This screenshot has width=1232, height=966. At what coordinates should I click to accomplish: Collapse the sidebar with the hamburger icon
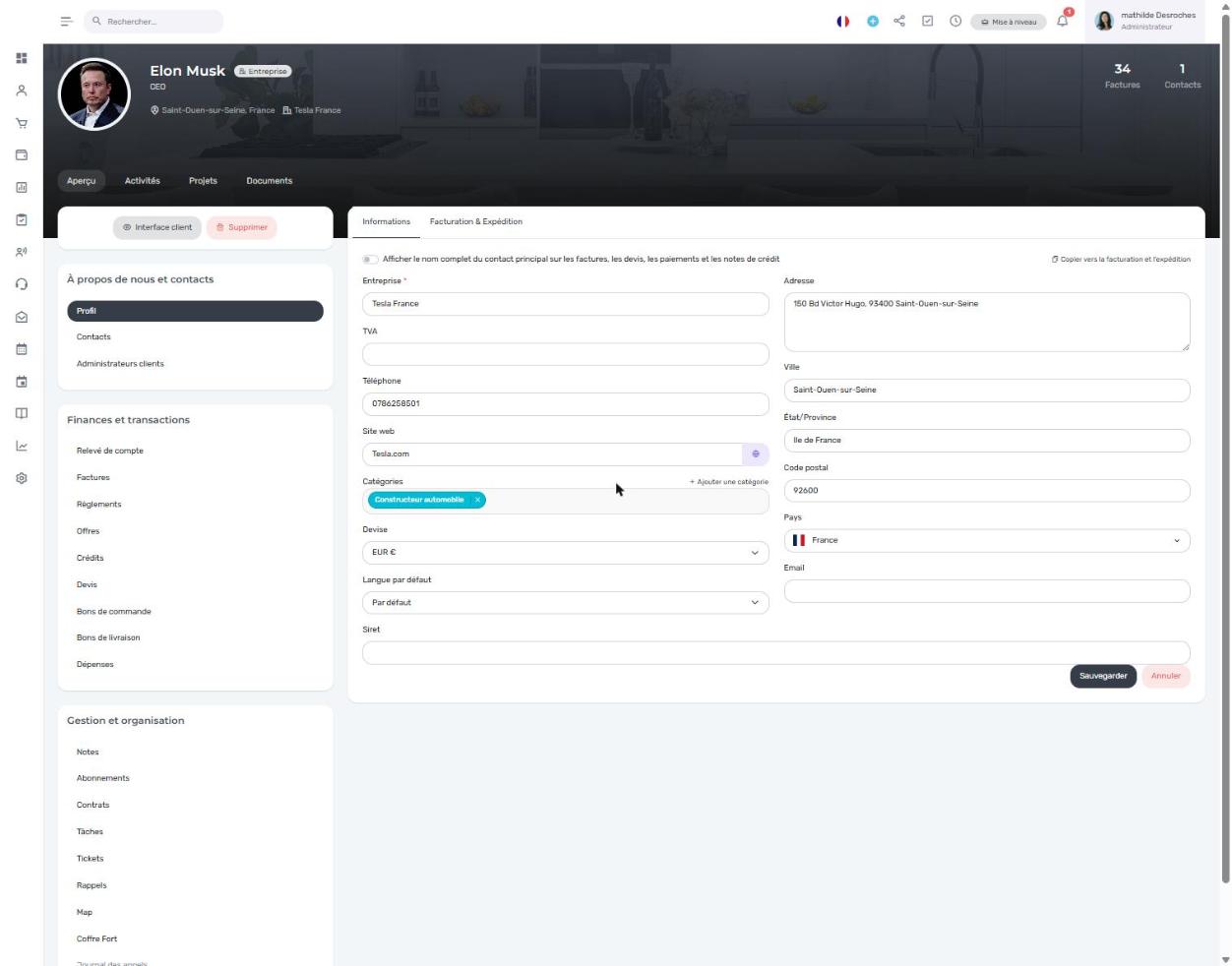tap(66, 22)
